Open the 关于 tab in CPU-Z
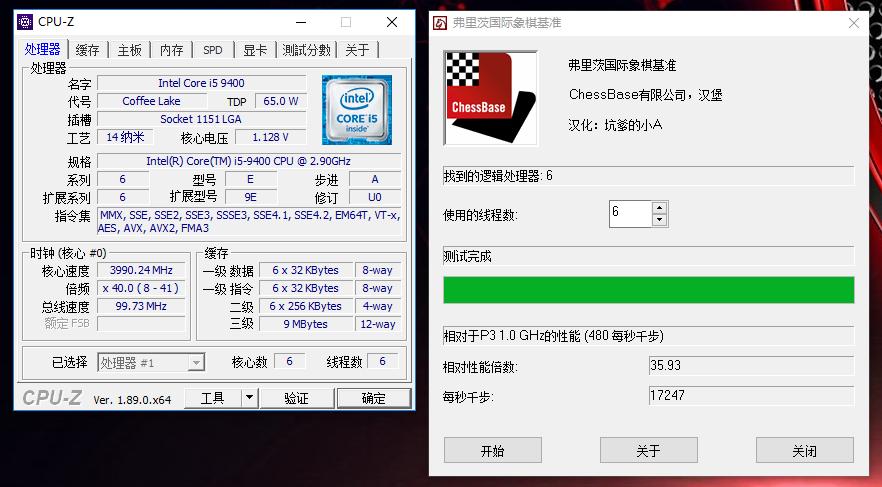The image size is (882, 487). 357,50
